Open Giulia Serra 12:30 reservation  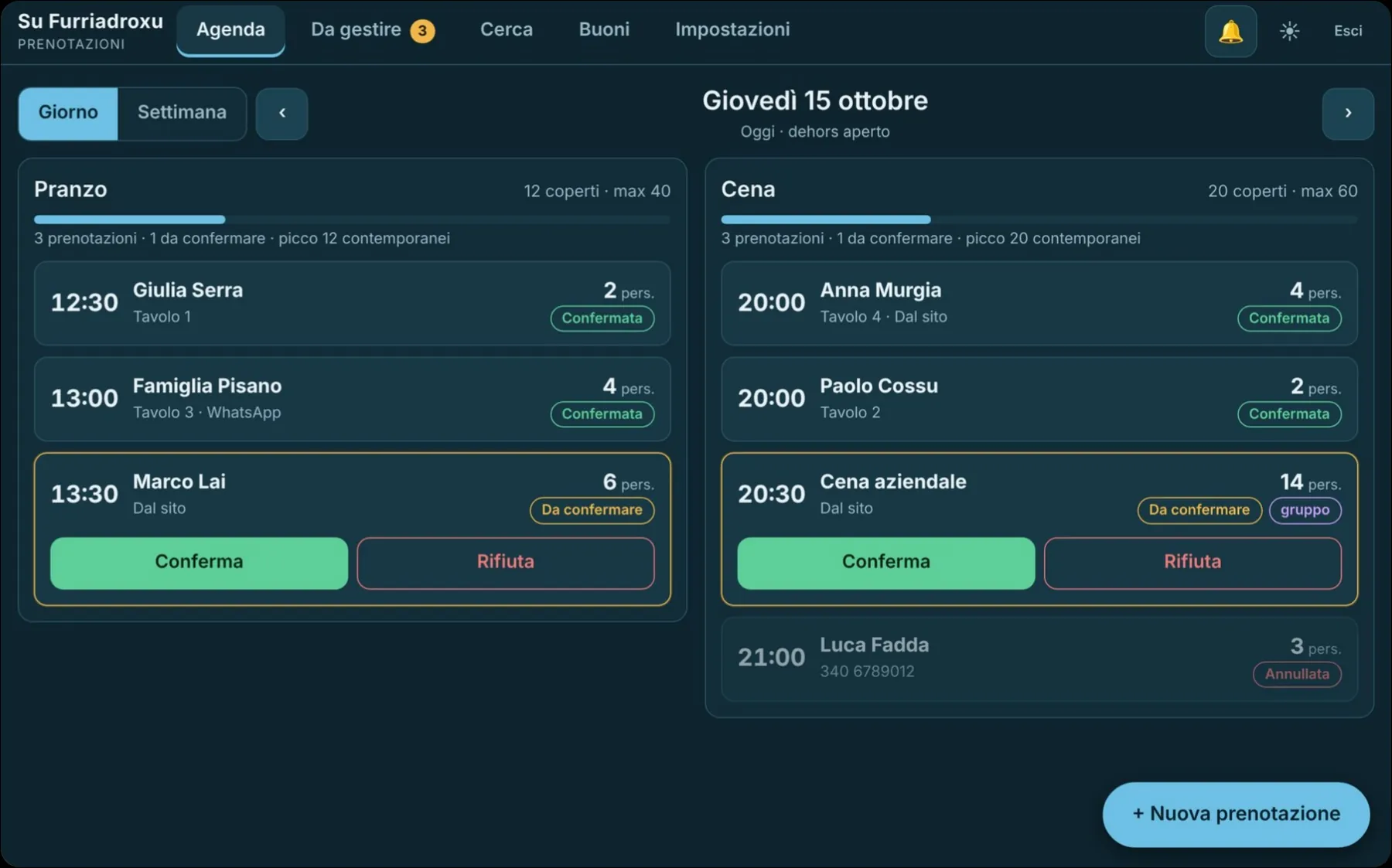(x=352, y=303)
